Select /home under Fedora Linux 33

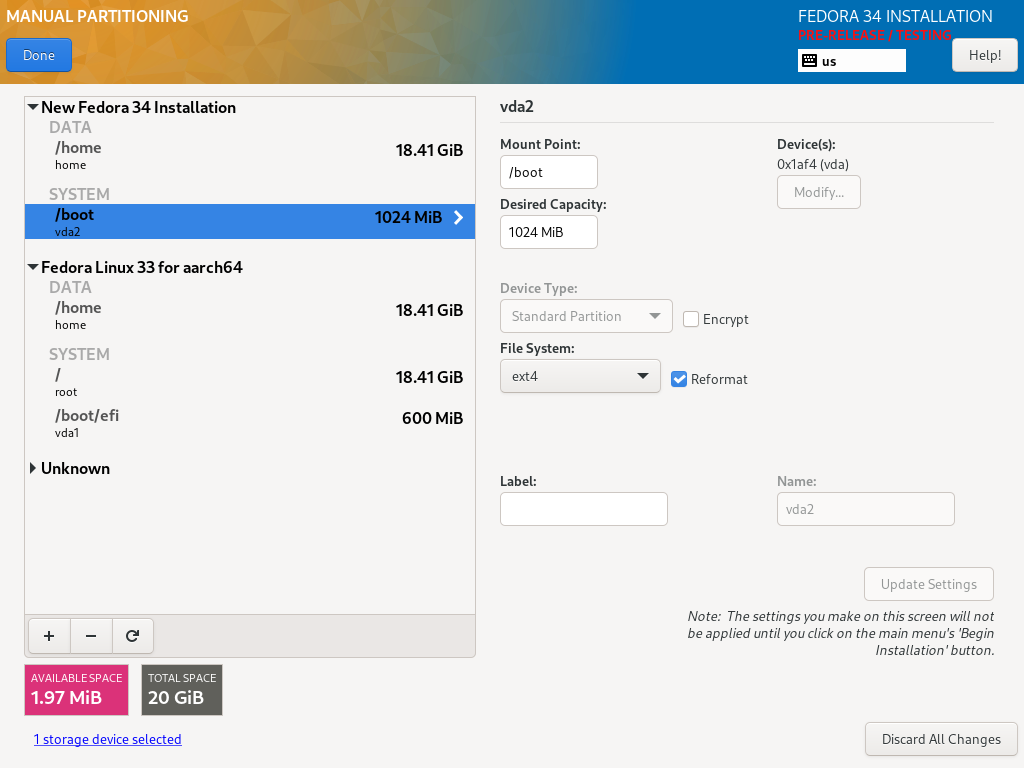(x=250, y=315)
